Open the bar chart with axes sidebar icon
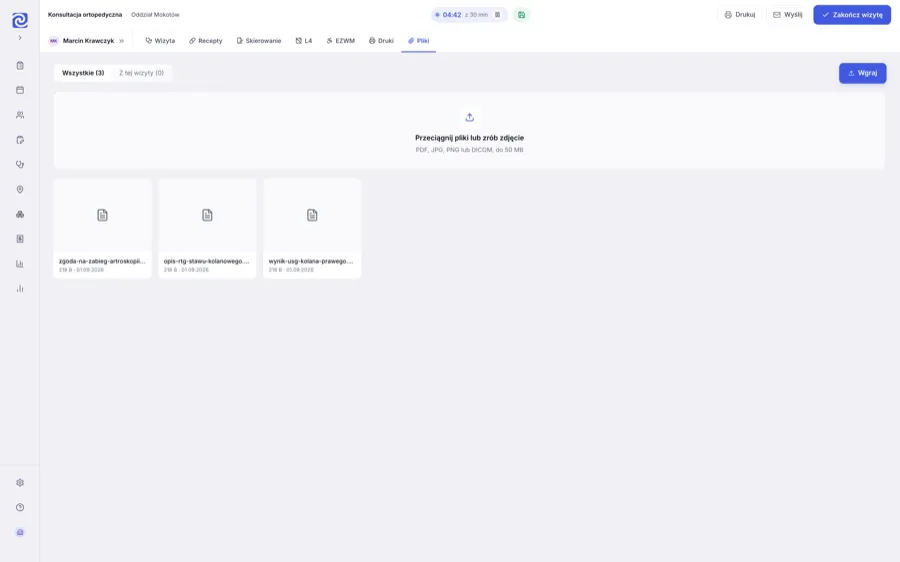The image size is (900, 562). 20,264
